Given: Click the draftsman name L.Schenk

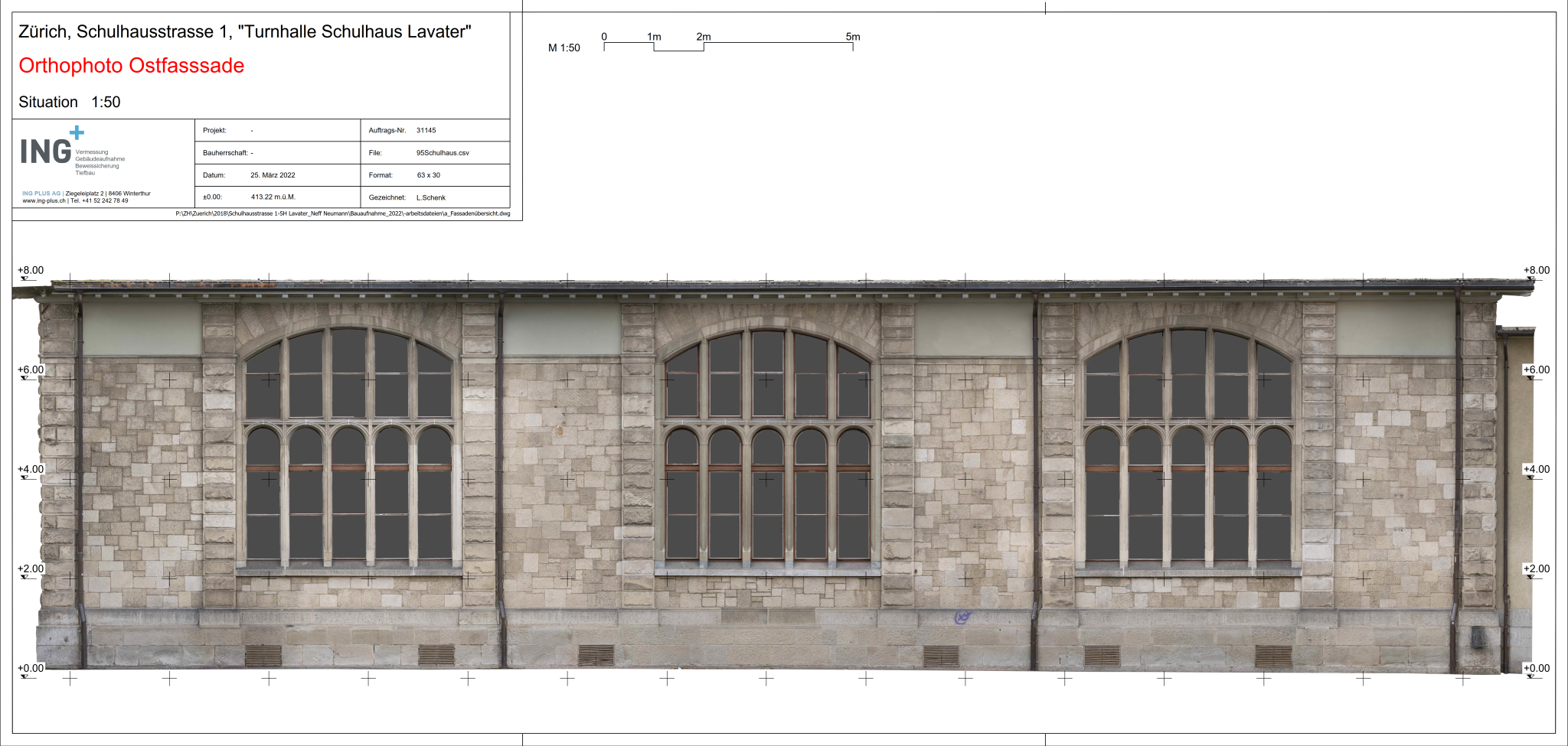Looking at the screenshot, I should pyautogui.click(x=430, y=197).
